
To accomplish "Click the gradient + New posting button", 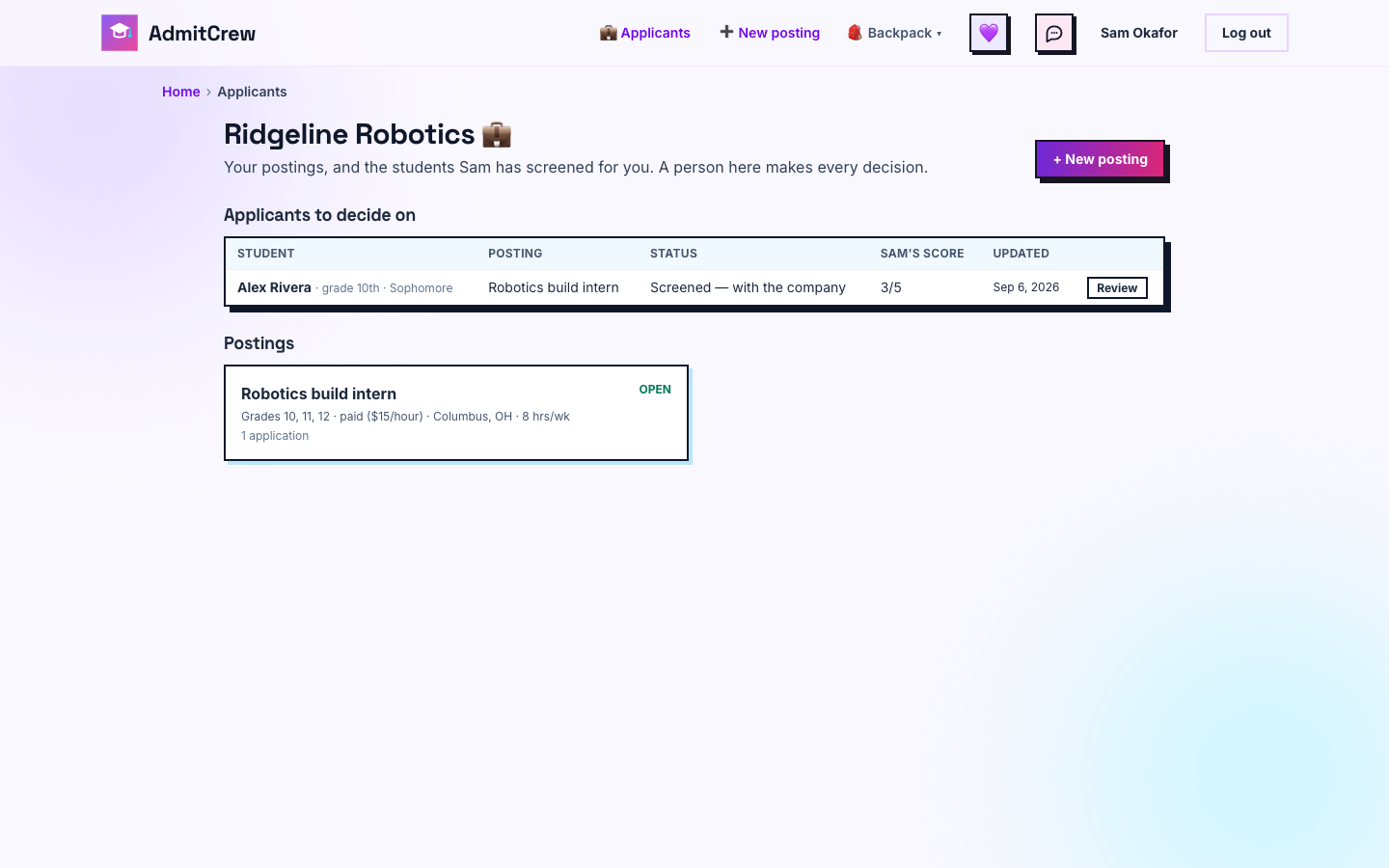I will 1100,159.
